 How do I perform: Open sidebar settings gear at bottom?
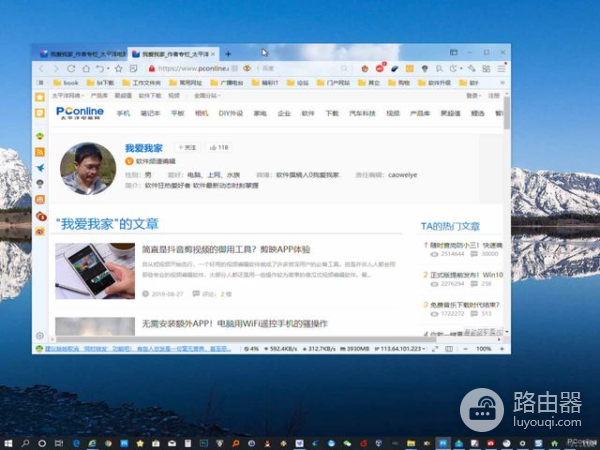pyautogui.click(x=40, y=336)
